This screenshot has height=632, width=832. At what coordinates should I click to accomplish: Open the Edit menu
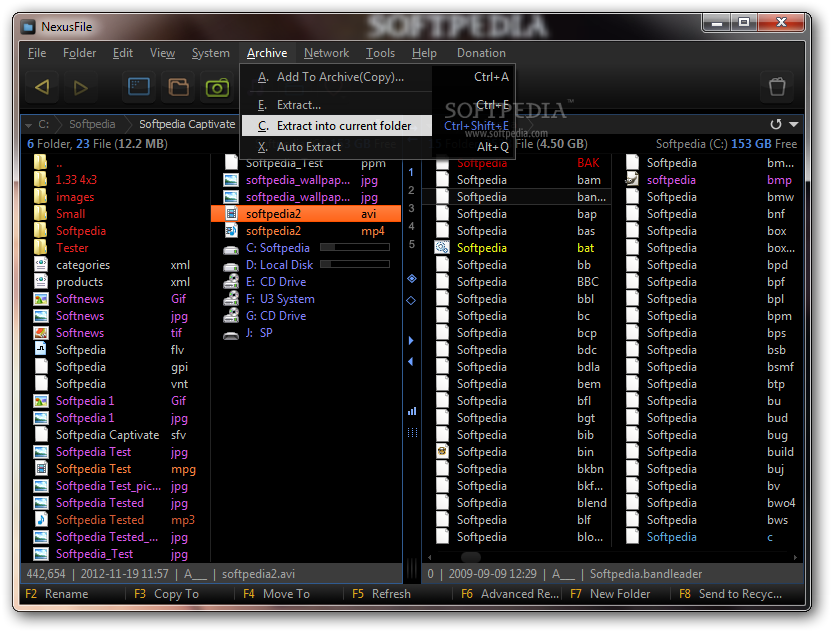123,53
